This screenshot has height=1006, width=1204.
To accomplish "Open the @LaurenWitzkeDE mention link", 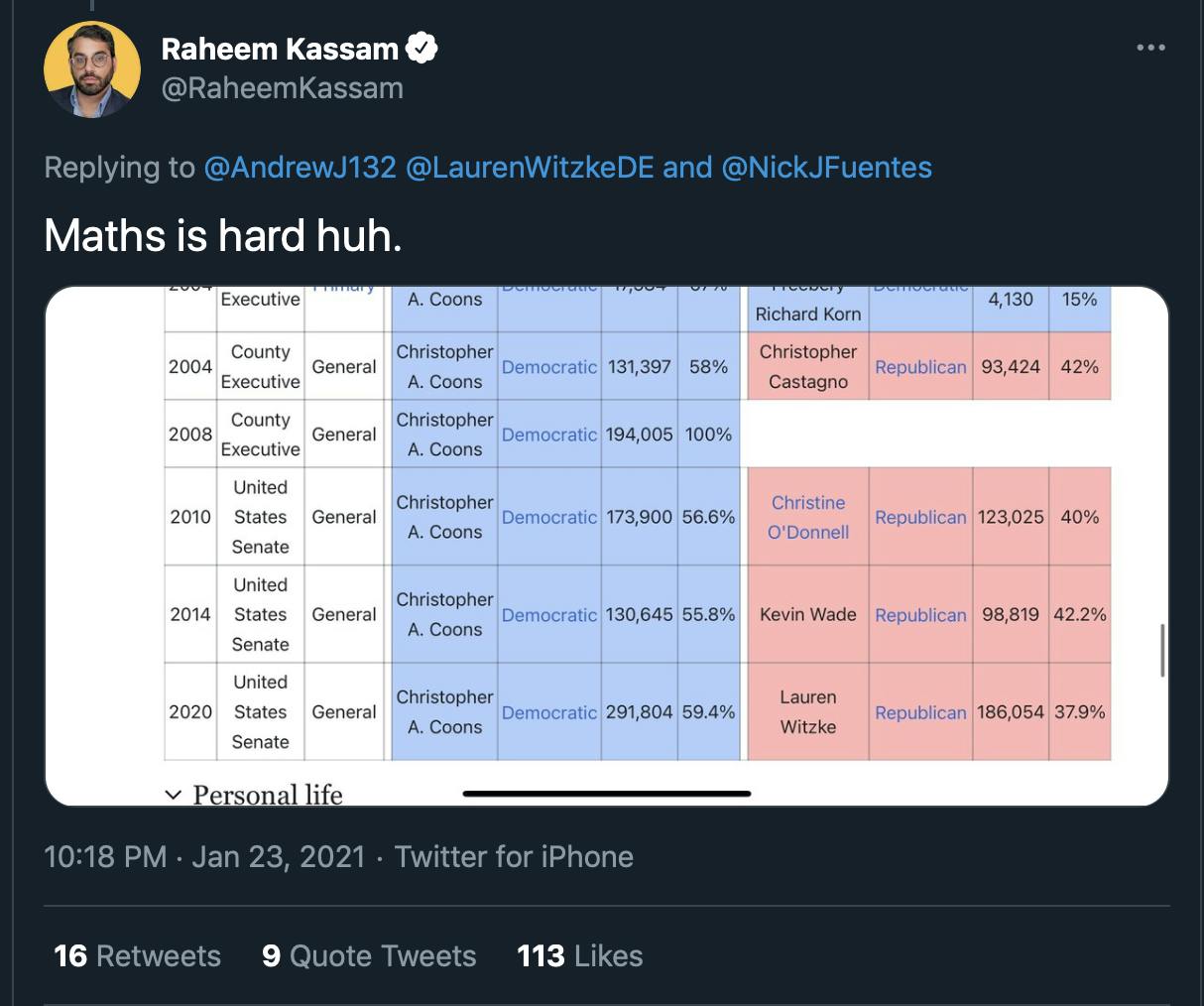I will tap(530, 167).
